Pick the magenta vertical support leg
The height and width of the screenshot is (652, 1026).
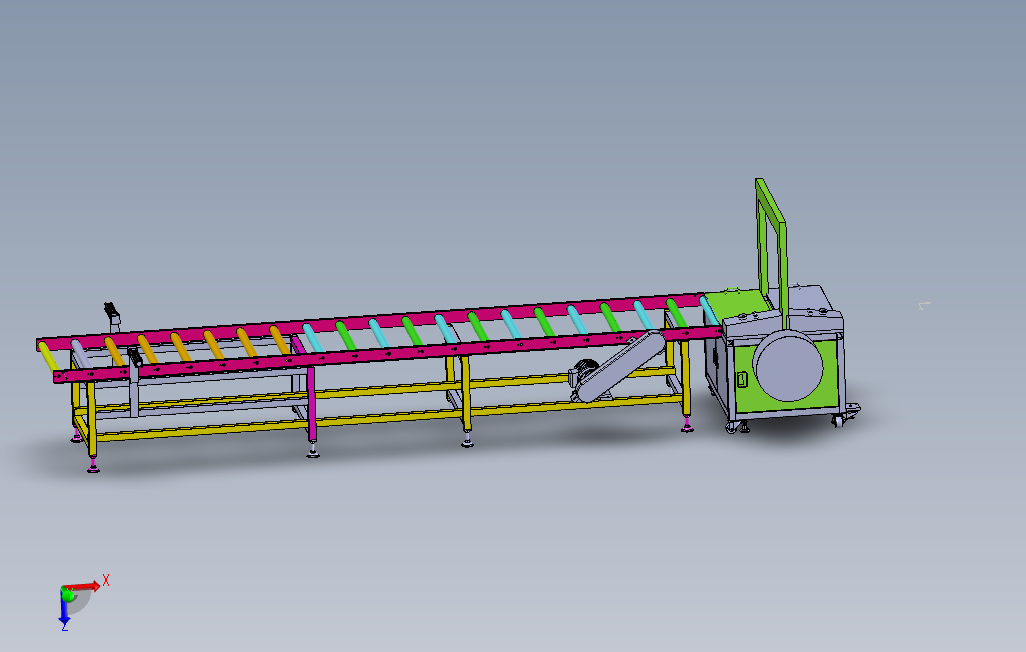pos(311,404)
